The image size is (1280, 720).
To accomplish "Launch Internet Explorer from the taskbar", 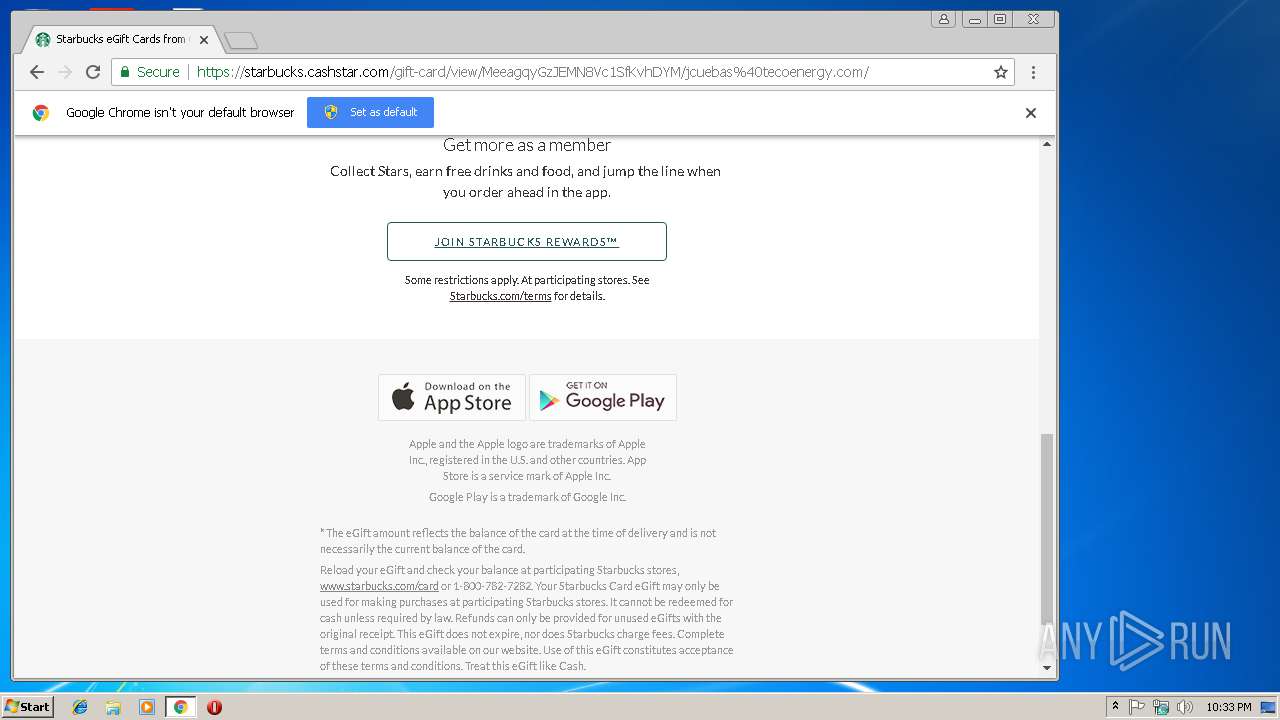I will click(x=80, y=707).
